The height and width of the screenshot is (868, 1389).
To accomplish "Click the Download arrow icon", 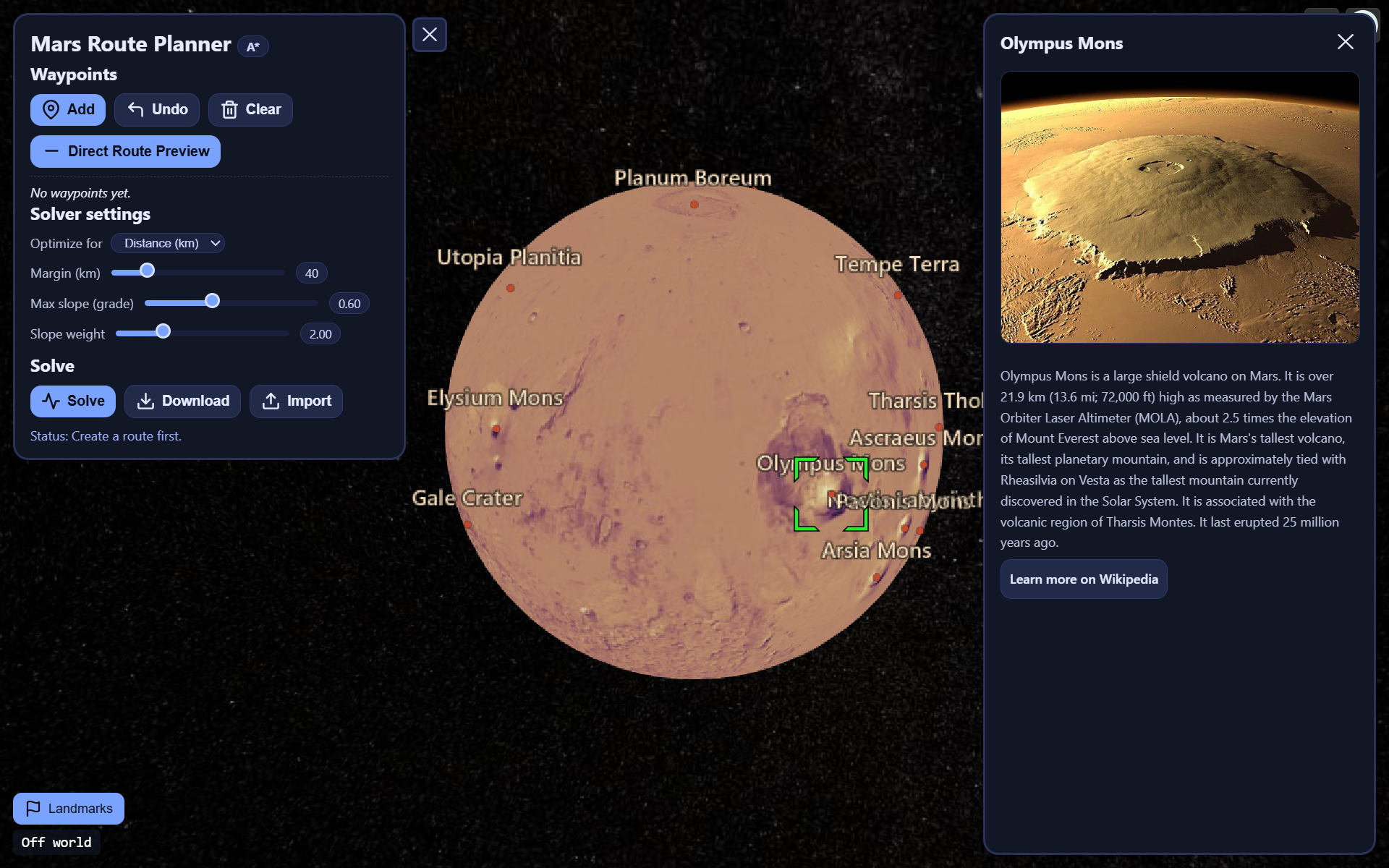I will (145, 401).
